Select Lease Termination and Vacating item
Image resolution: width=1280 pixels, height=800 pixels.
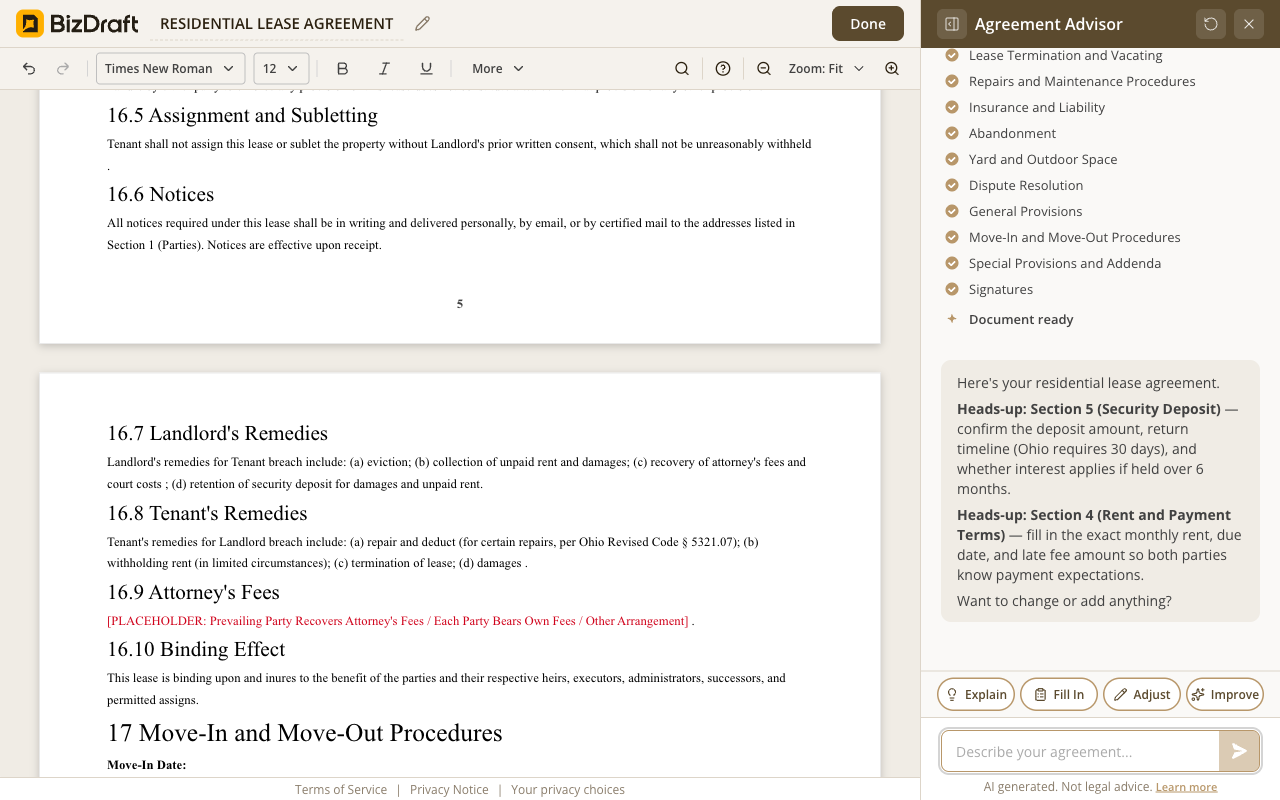pos(1065,55)
